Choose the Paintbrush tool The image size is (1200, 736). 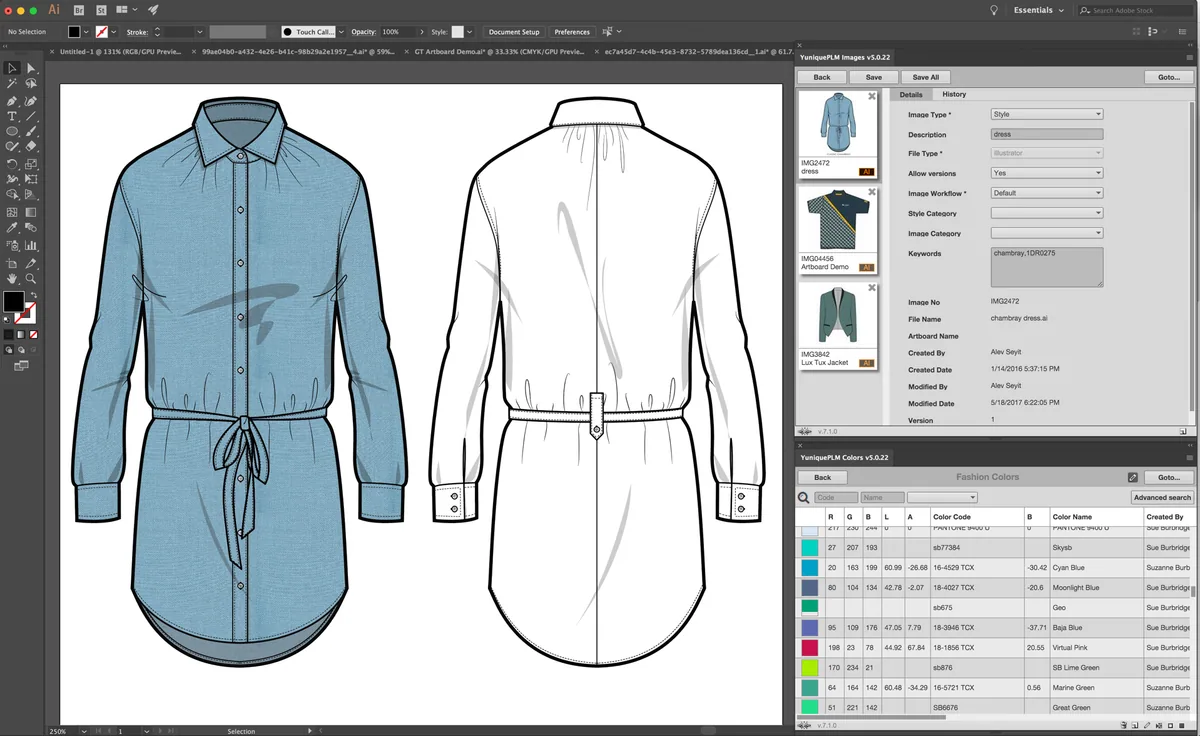30,131
